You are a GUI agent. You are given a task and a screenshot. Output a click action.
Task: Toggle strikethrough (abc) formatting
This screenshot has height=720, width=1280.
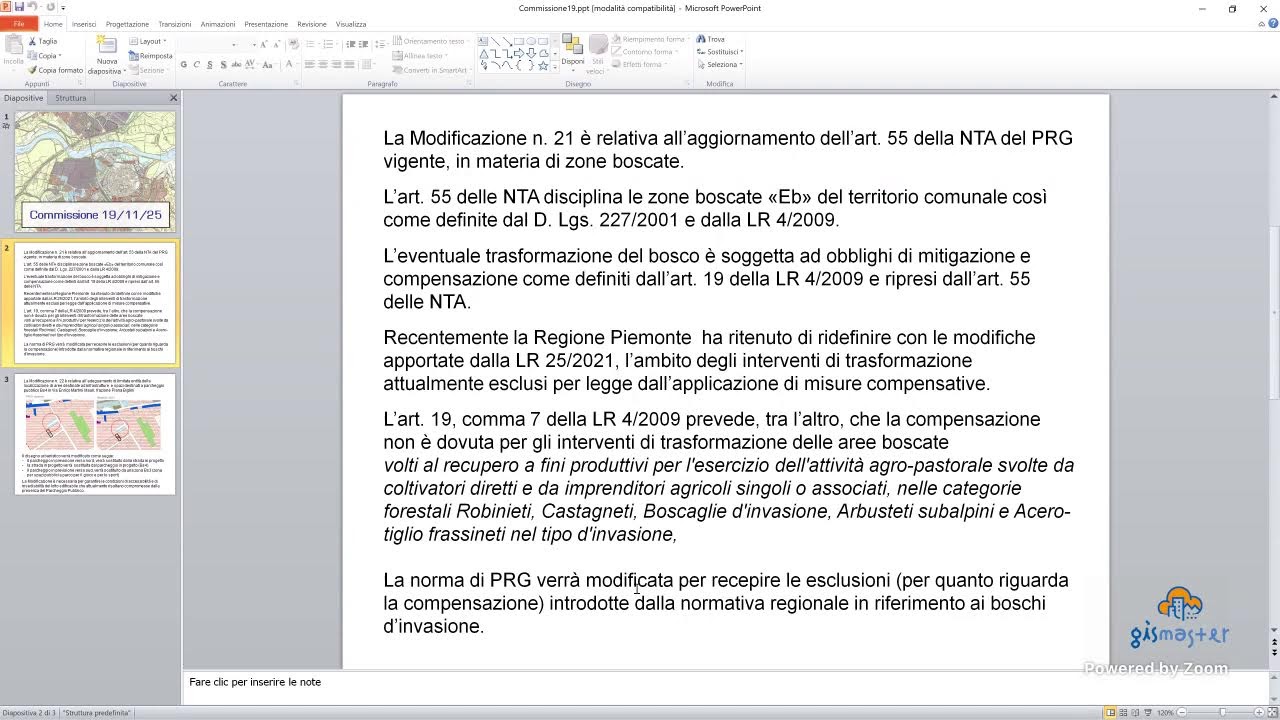(235, 64)
